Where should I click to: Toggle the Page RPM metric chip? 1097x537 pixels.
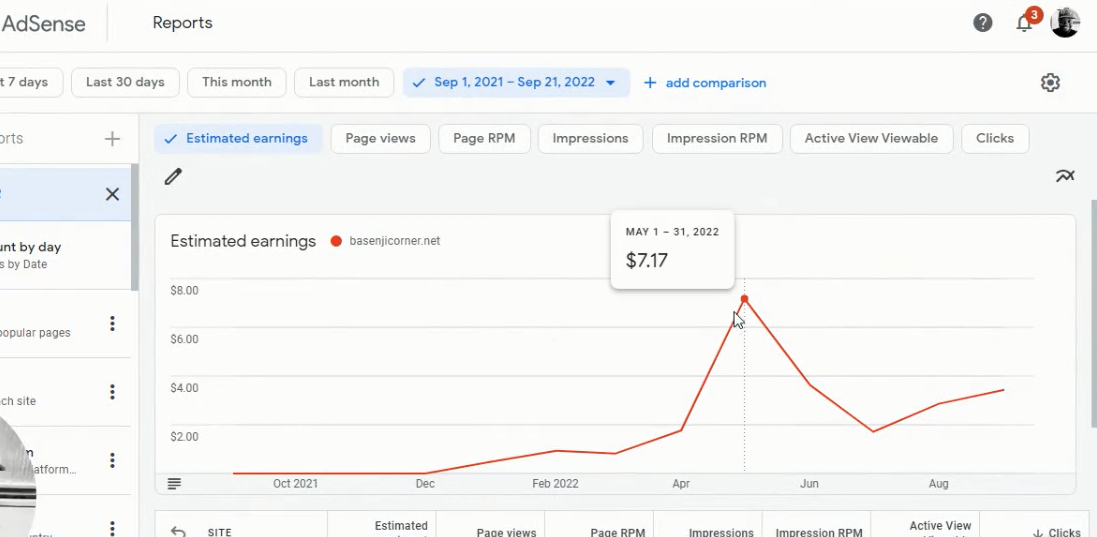click(x=484, y=138)
